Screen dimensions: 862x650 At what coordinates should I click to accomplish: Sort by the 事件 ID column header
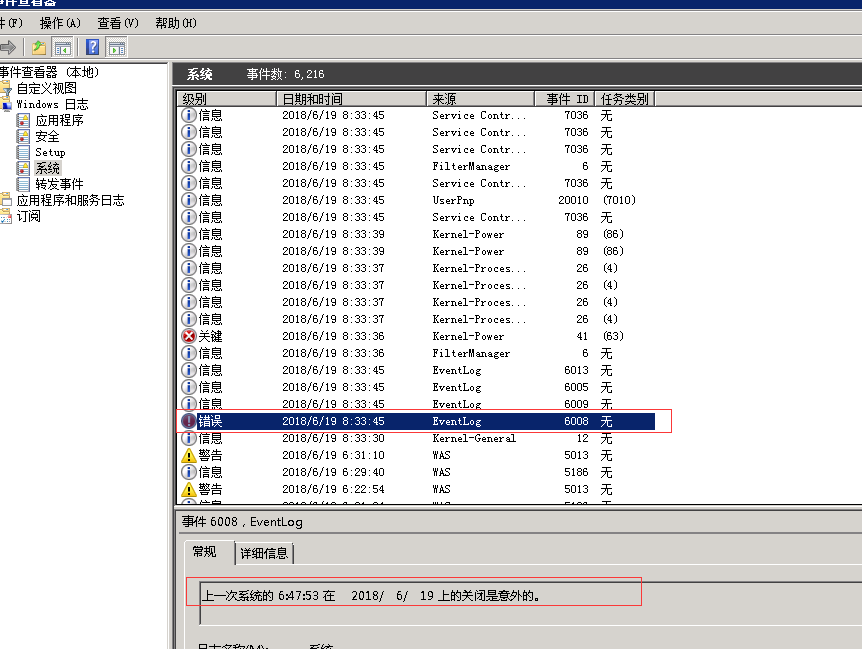pos(567,99)
